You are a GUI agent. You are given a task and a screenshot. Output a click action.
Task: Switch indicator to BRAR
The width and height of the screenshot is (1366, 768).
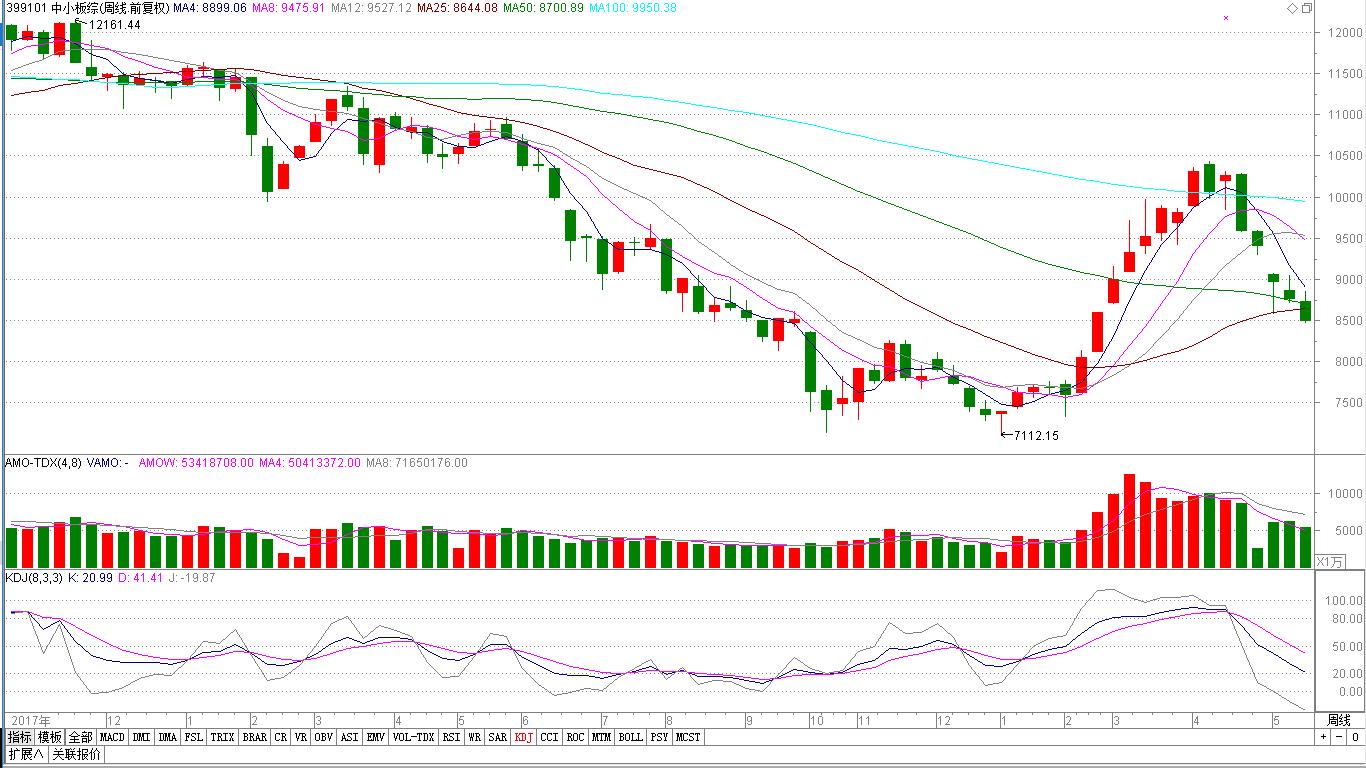coord(255,737)
